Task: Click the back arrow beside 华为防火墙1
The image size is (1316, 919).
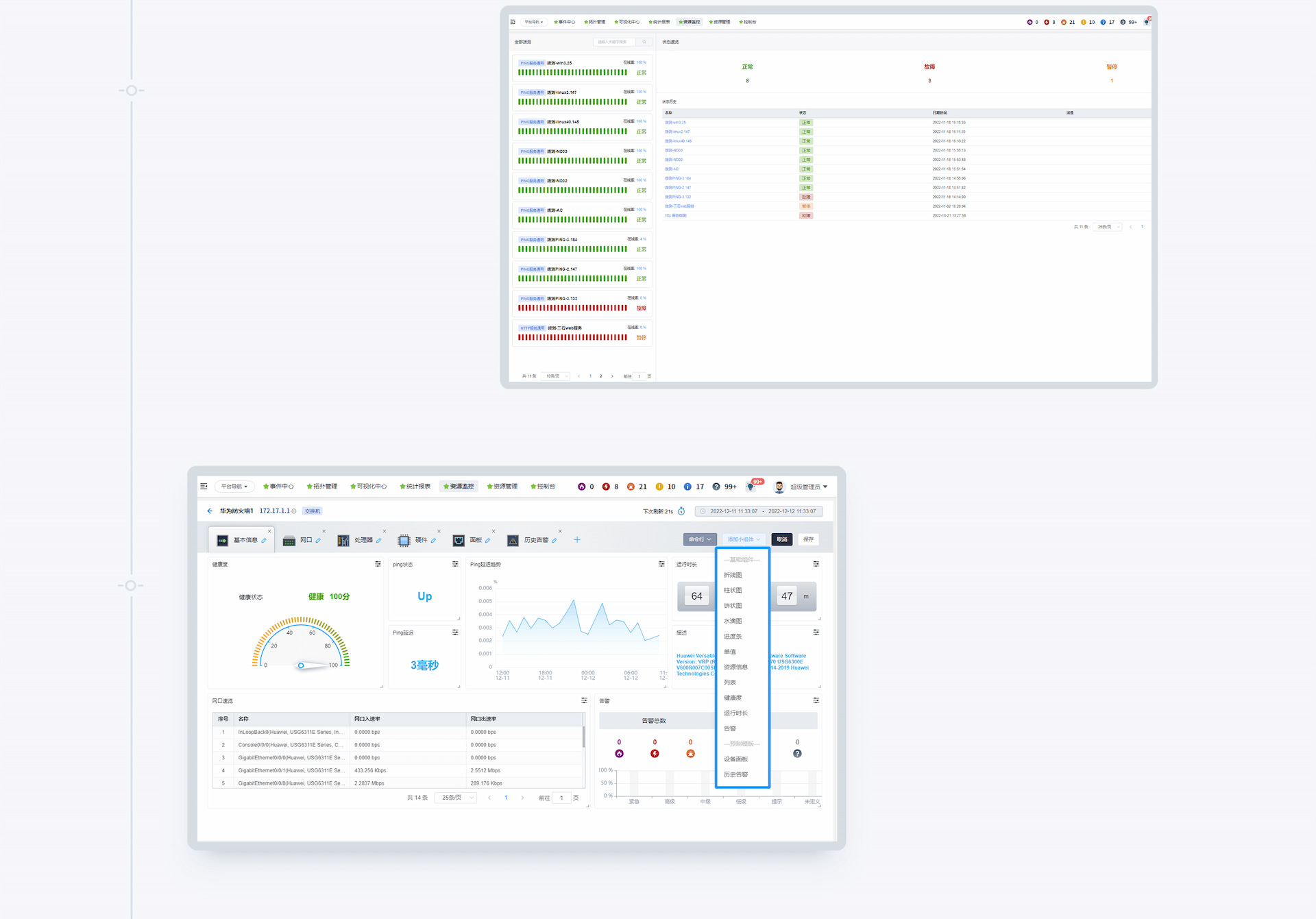Action: [210, 511]
